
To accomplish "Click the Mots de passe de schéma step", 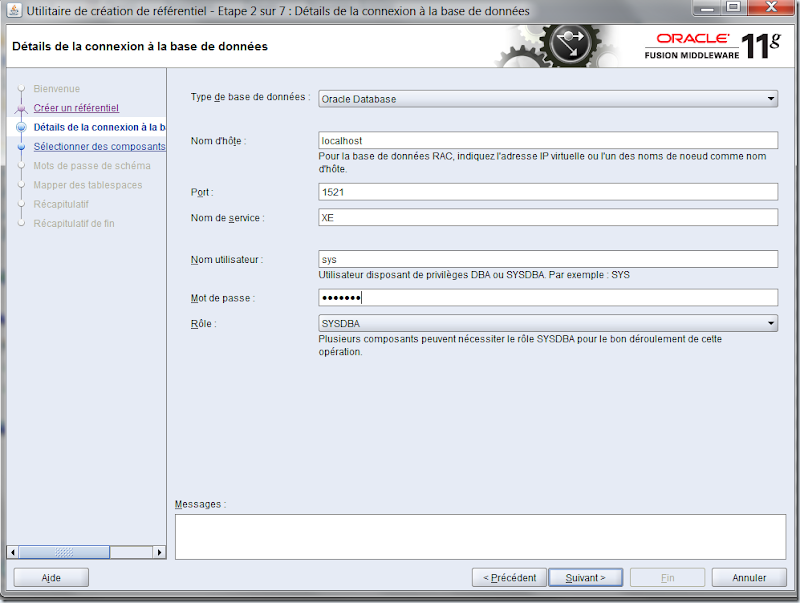I will (x=92, y=166).
